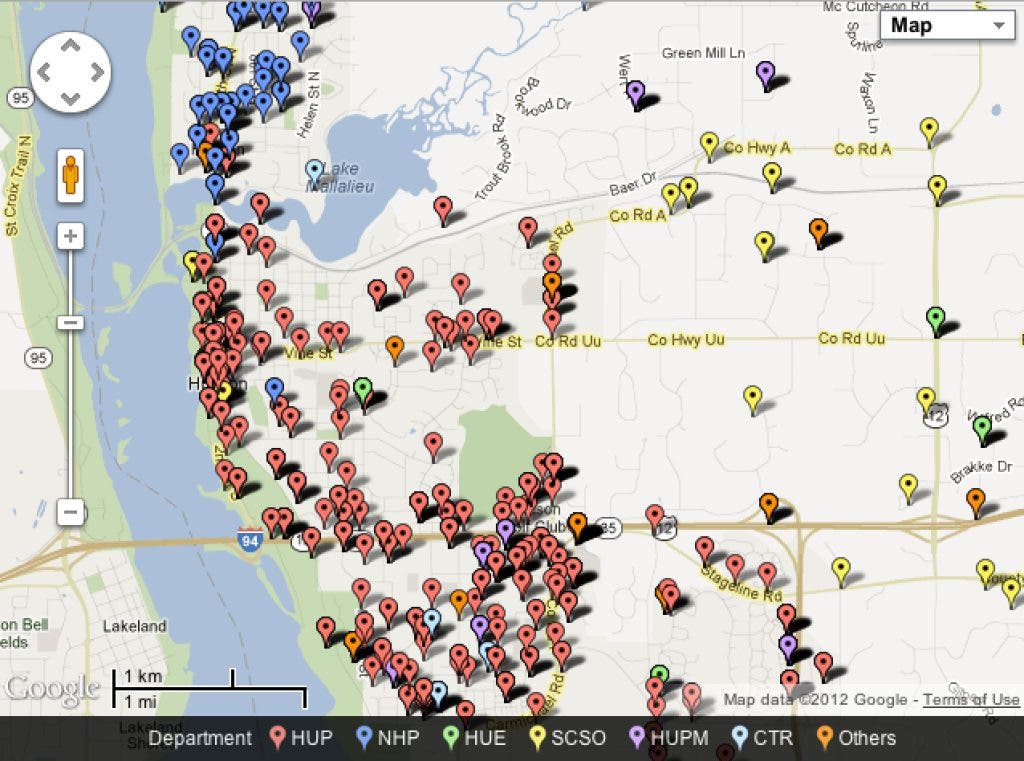Zoom out with the minus button

[x=71, y=511]
